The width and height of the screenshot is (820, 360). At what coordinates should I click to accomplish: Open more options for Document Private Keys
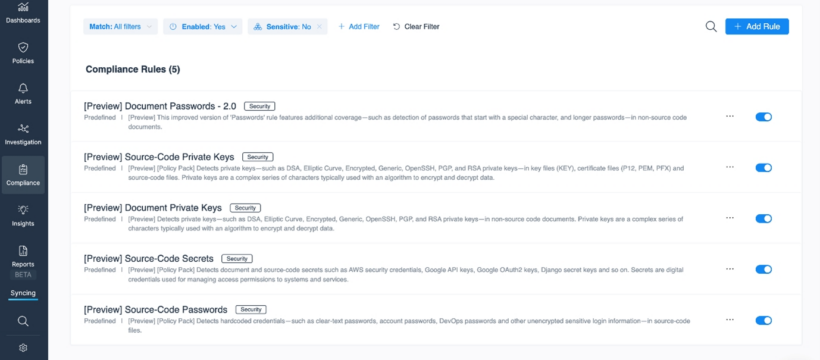pos(730,218)
